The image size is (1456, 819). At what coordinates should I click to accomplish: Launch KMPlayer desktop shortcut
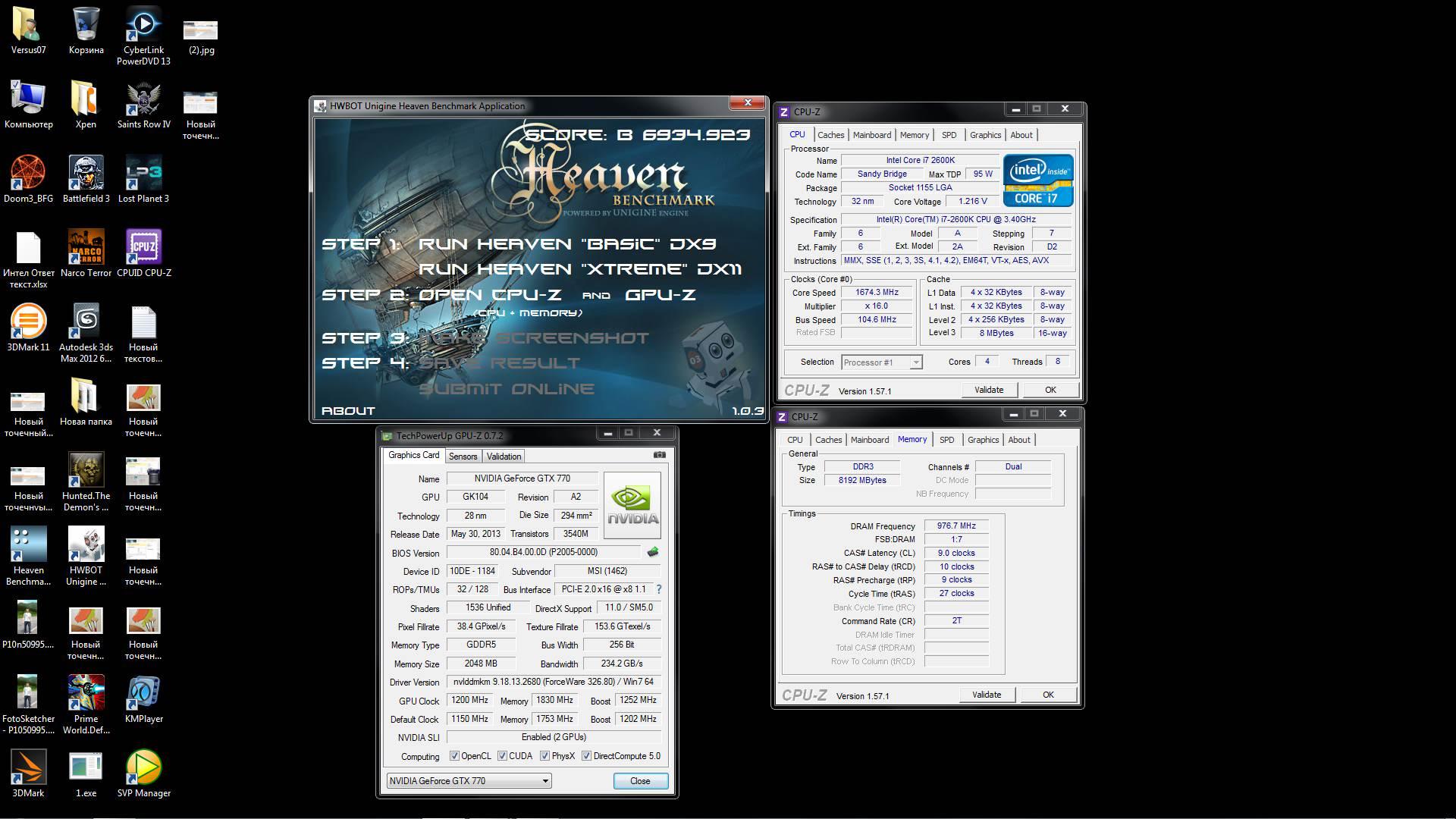click(x=143, y=699)
